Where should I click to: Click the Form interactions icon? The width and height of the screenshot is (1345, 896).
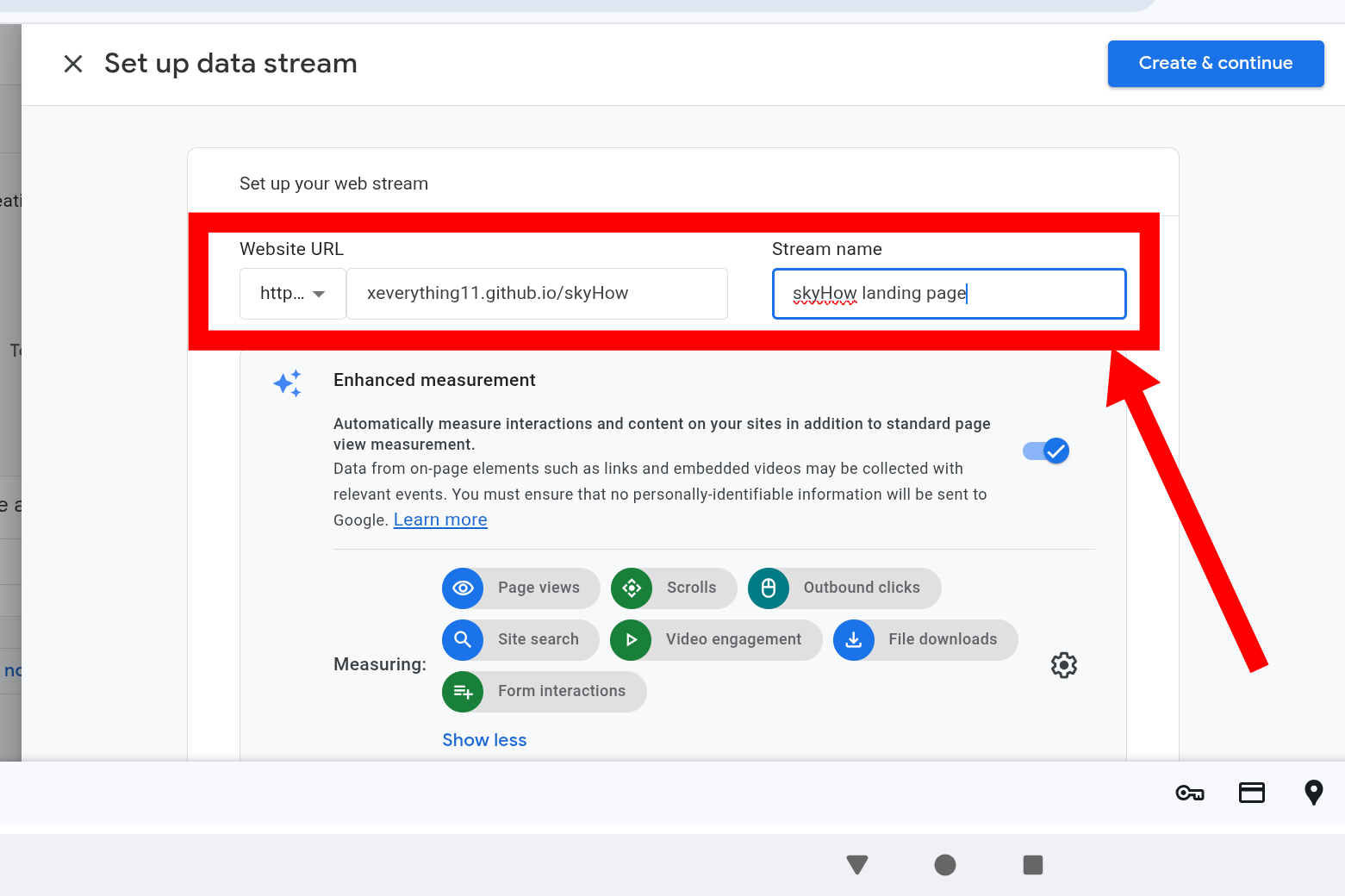(463, 692)
